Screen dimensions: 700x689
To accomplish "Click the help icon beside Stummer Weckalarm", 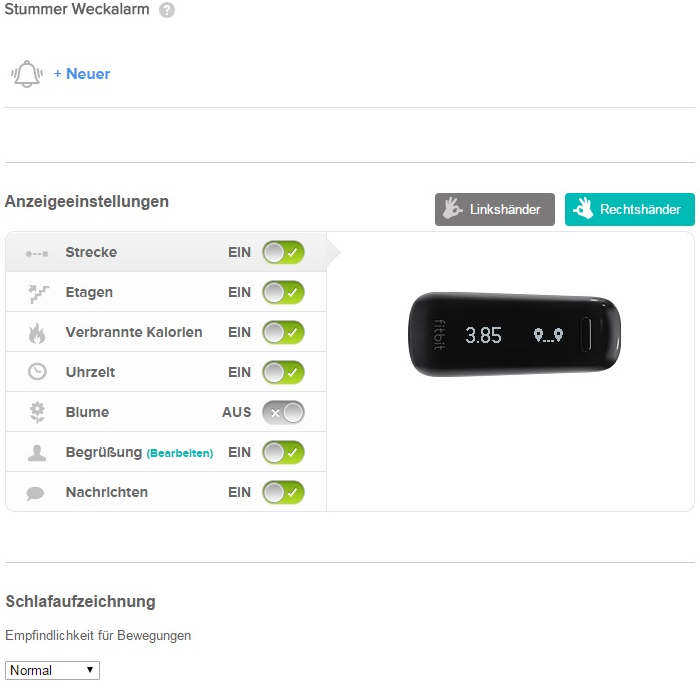I will tap(167, 10).
